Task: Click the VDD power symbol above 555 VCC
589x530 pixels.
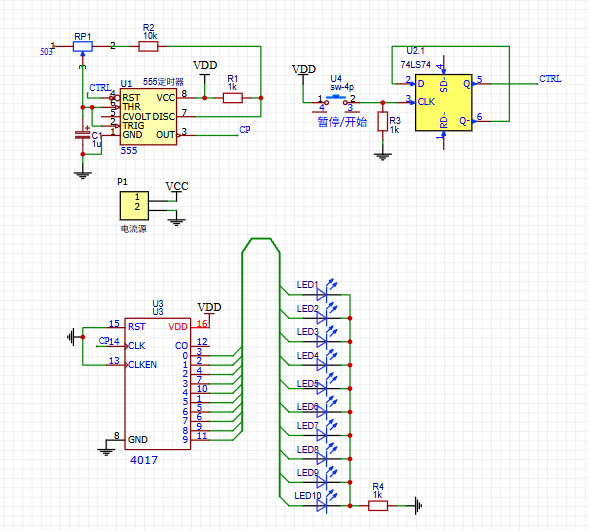Action: pyautogui.click(x=205, y=68)
